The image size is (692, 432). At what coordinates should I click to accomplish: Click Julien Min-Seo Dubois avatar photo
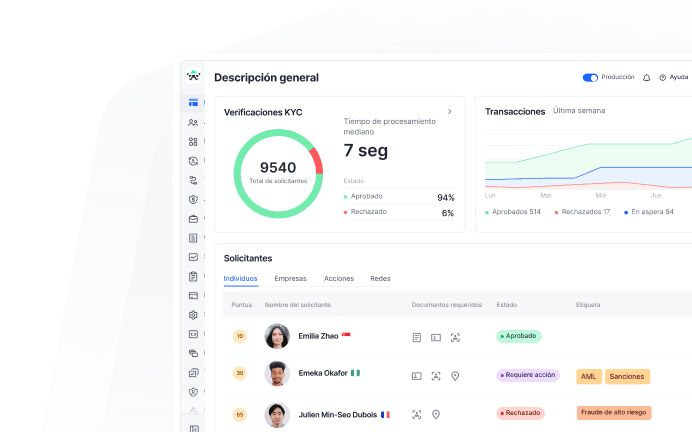point(277,413)
